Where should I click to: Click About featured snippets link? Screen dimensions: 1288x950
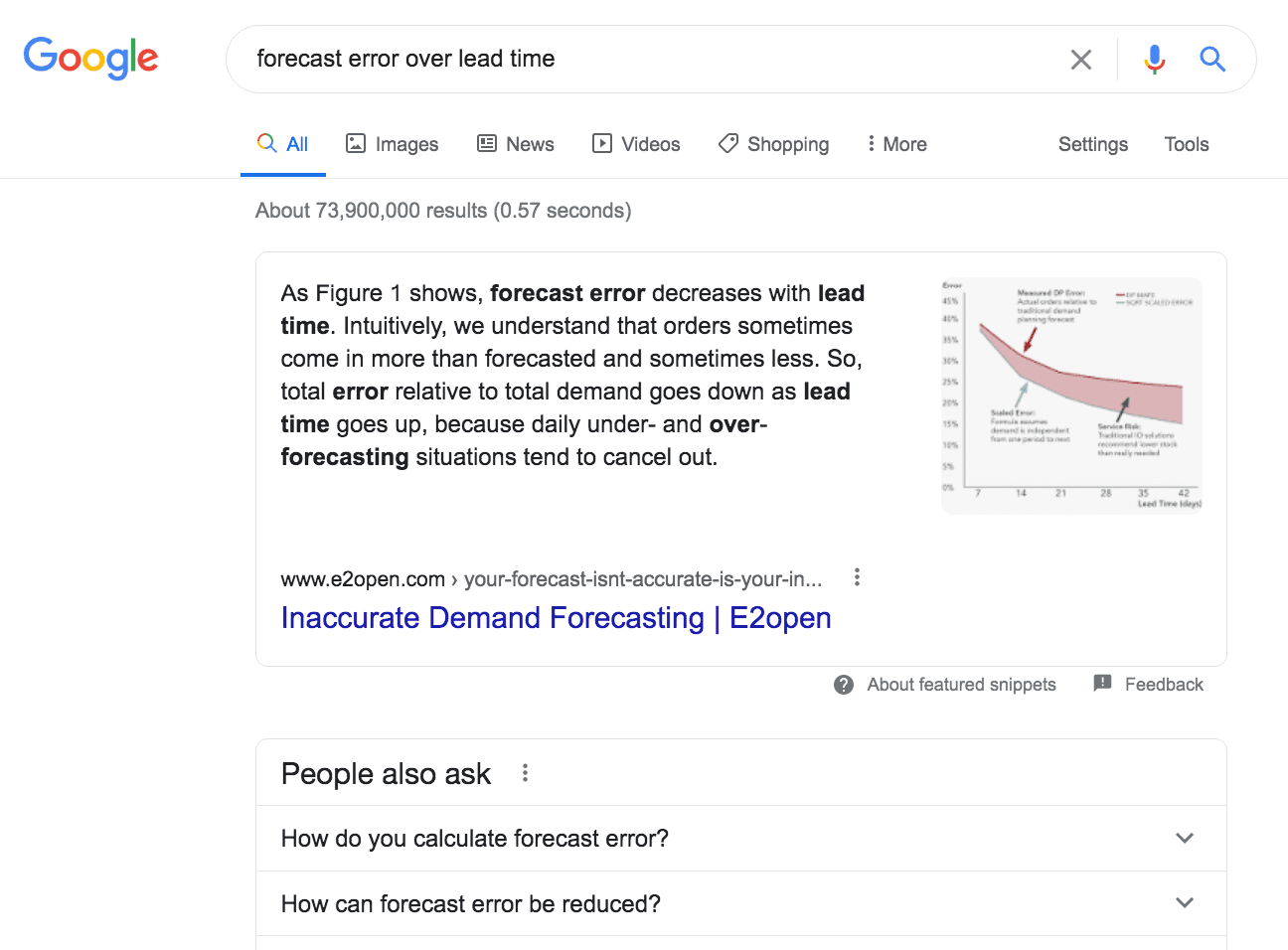[x=961, y=685]
